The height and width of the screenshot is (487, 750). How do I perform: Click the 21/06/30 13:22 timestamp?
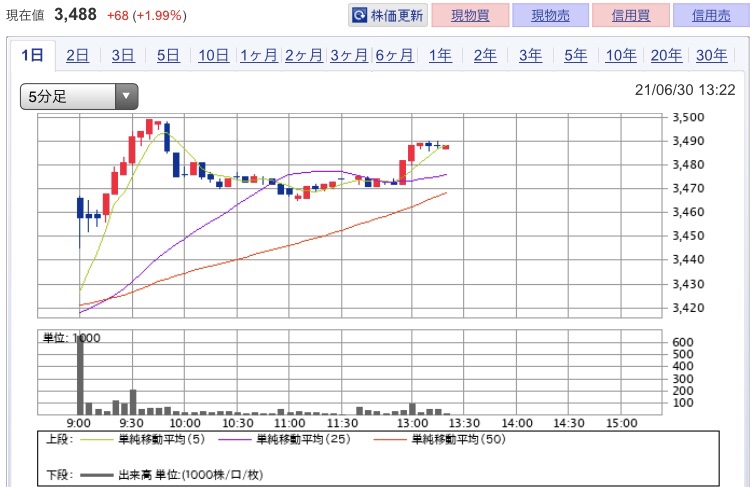[685, 90]
